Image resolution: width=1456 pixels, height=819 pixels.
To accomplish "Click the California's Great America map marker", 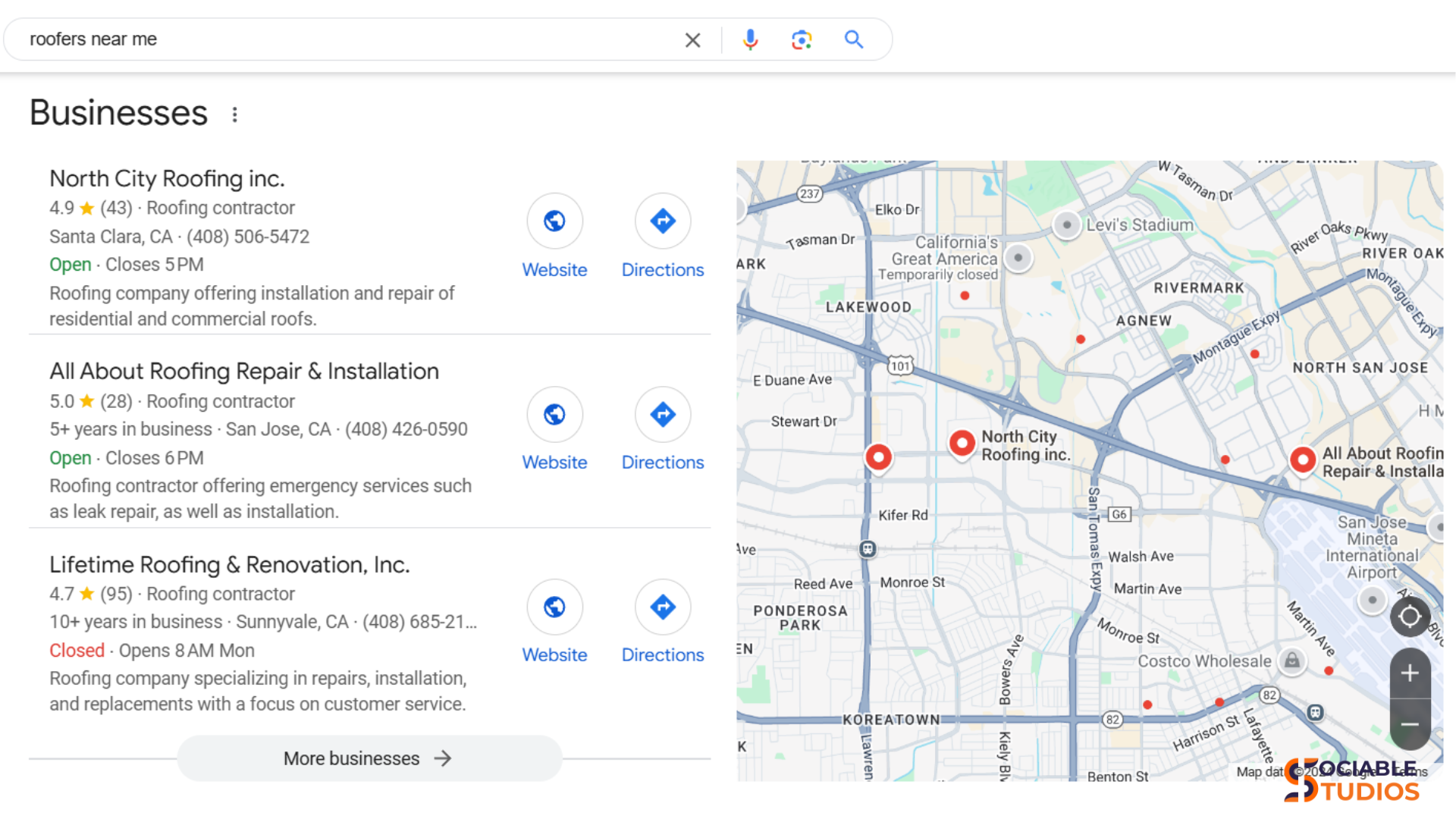I will [1018, 258].
